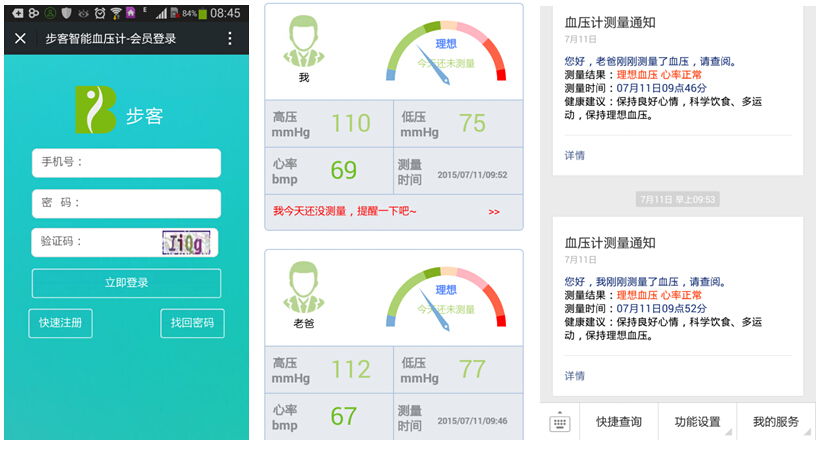
Task: Expand the 功能设置 bottom menu
Action: (x=697, y=422)
